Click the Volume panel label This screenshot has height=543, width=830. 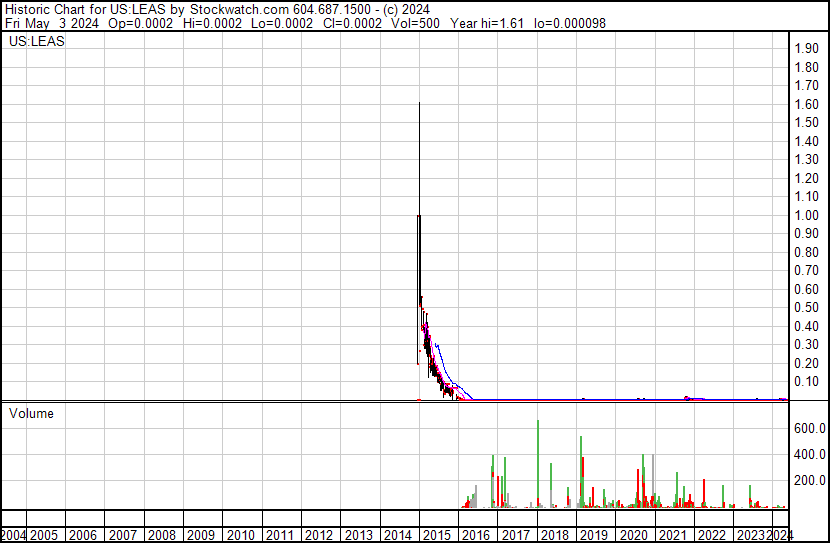(31, 413)
